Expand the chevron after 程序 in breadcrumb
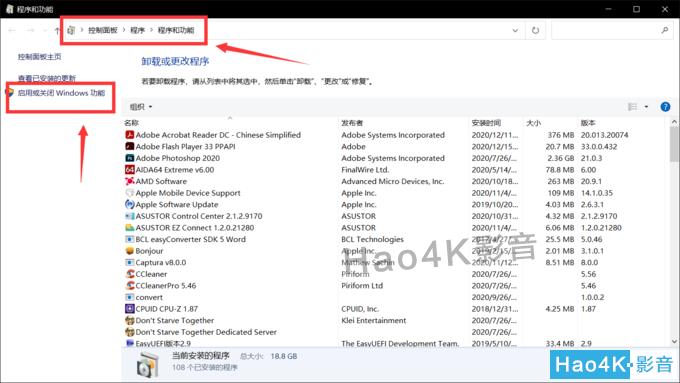 click(151, 30)
